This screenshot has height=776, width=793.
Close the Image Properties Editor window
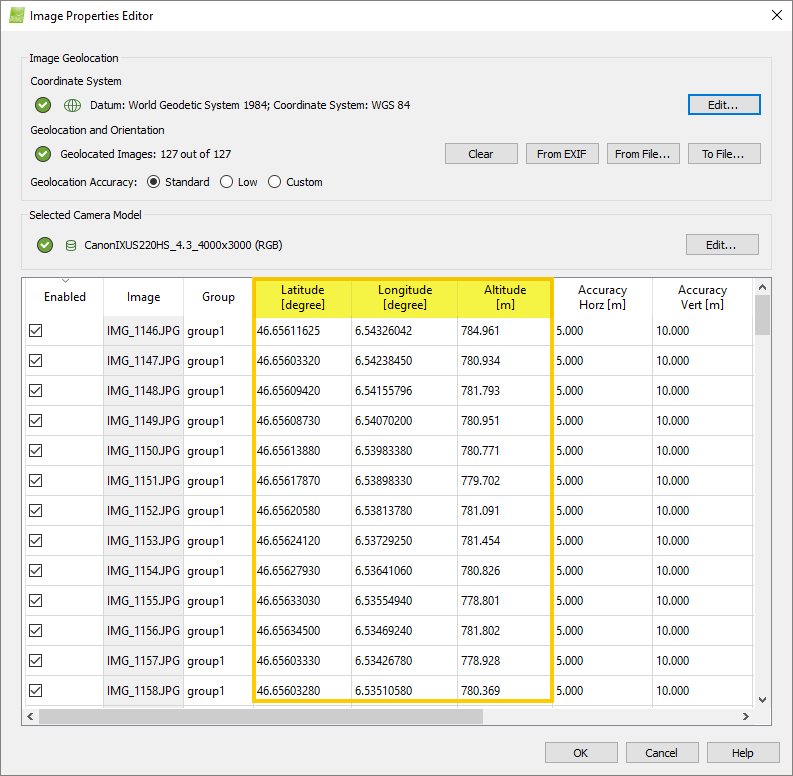[776, 16]
